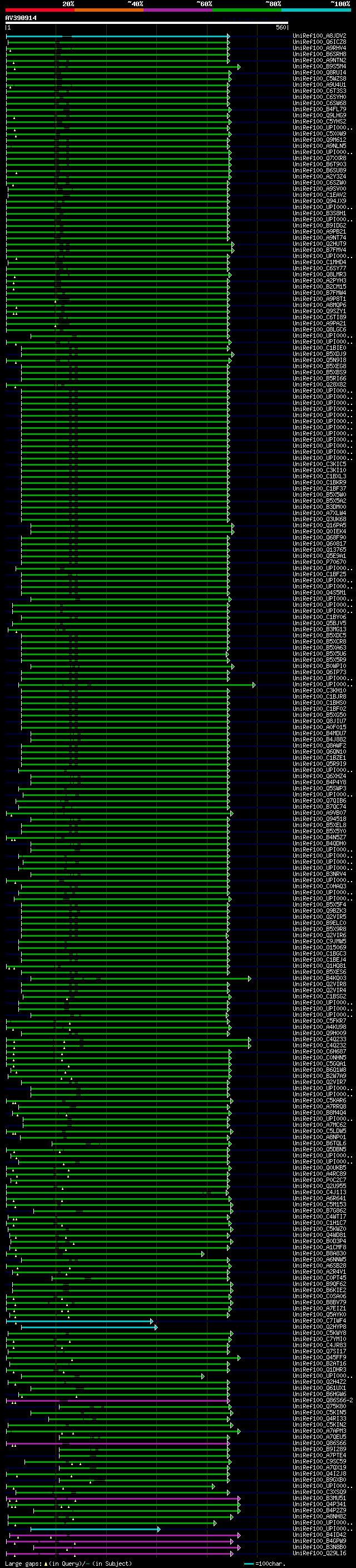Select the UniRef100_A9RHV4 label
Image resolution: width=356 pixels, height=1568 pixels.
click(x=319, y=48)
